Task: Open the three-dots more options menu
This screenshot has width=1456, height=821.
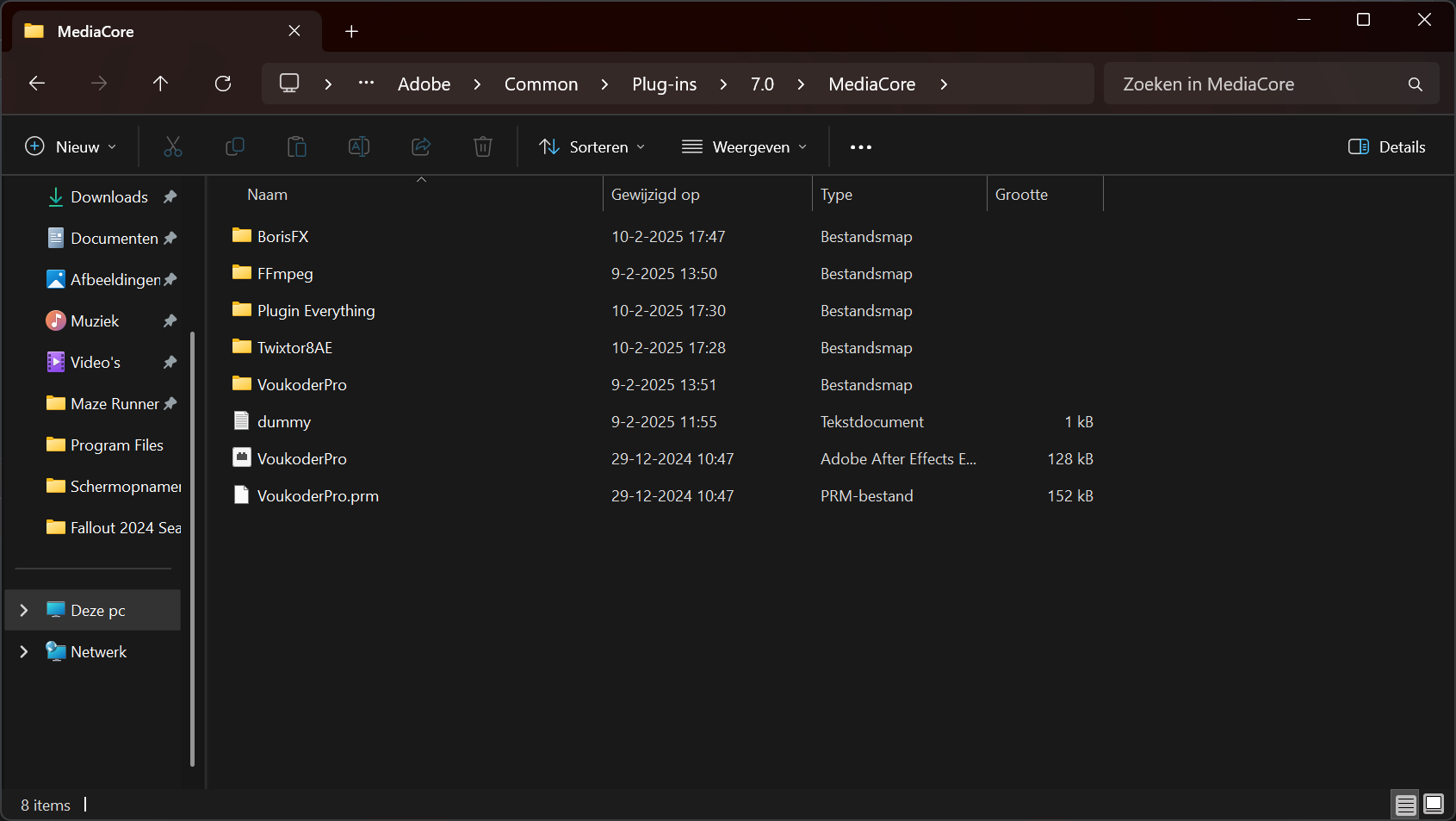Action: click(x=860, y=147)
